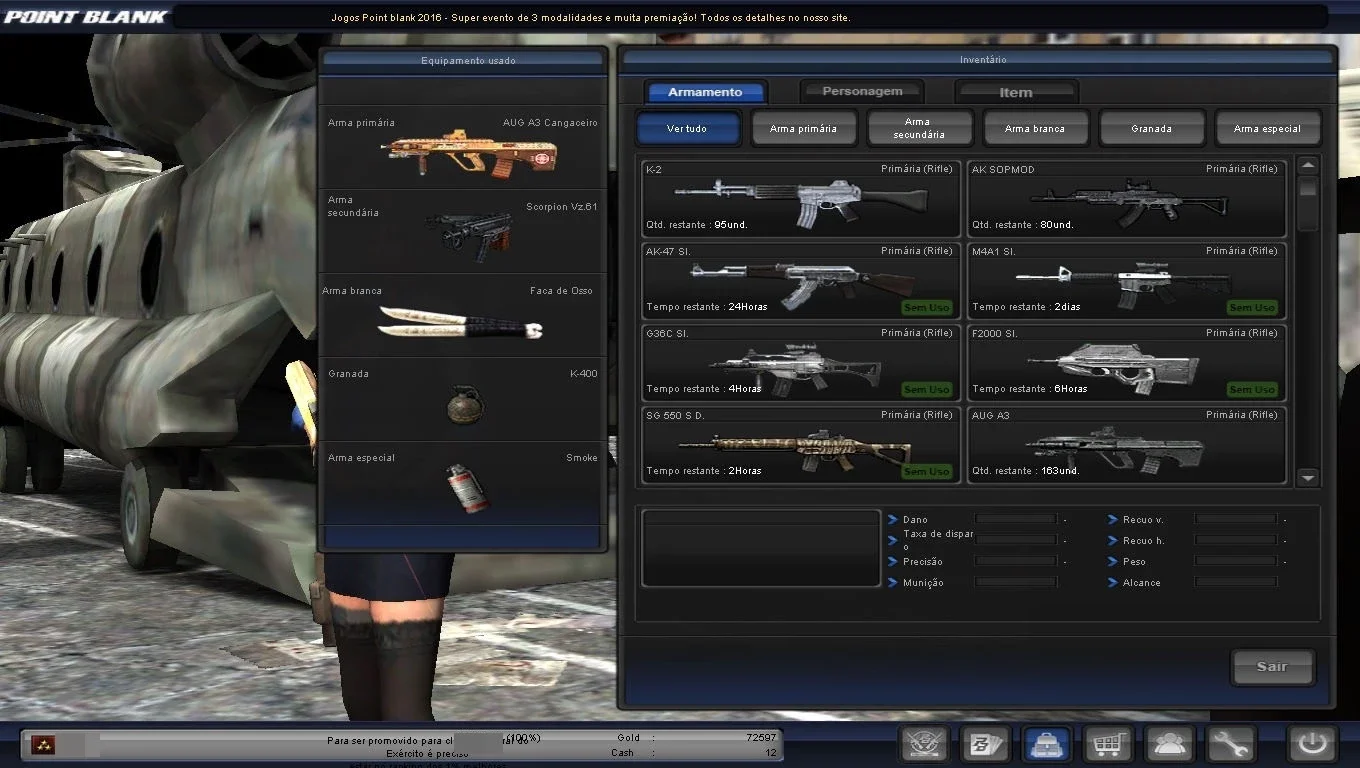Select the G36C Sl. rifle
The image size is (1360, 768).
801,361
